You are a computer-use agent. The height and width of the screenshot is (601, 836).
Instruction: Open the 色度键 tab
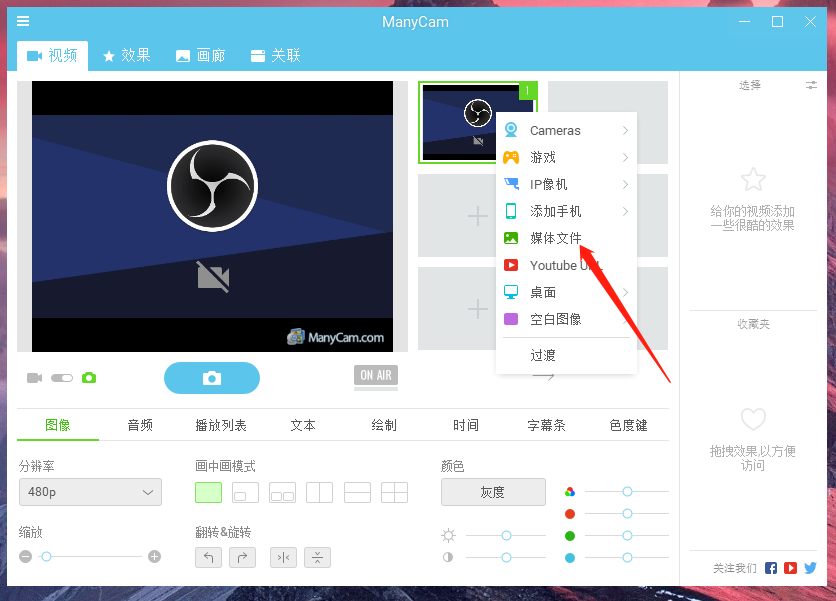628,426
